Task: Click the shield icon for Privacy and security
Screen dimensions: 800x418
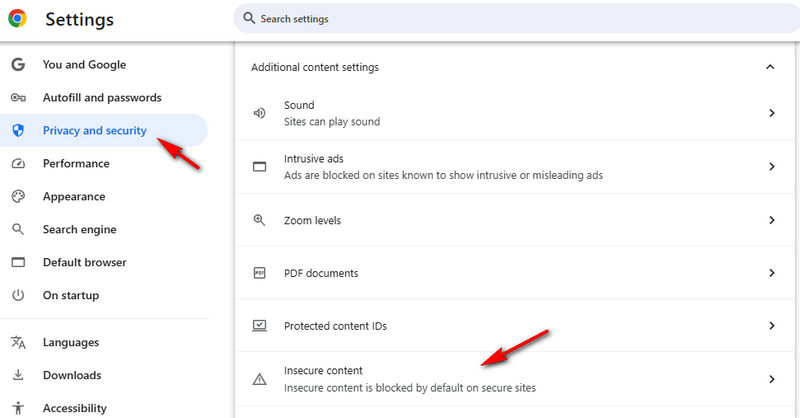Action: pyautogui.click(x=18, y=131)
